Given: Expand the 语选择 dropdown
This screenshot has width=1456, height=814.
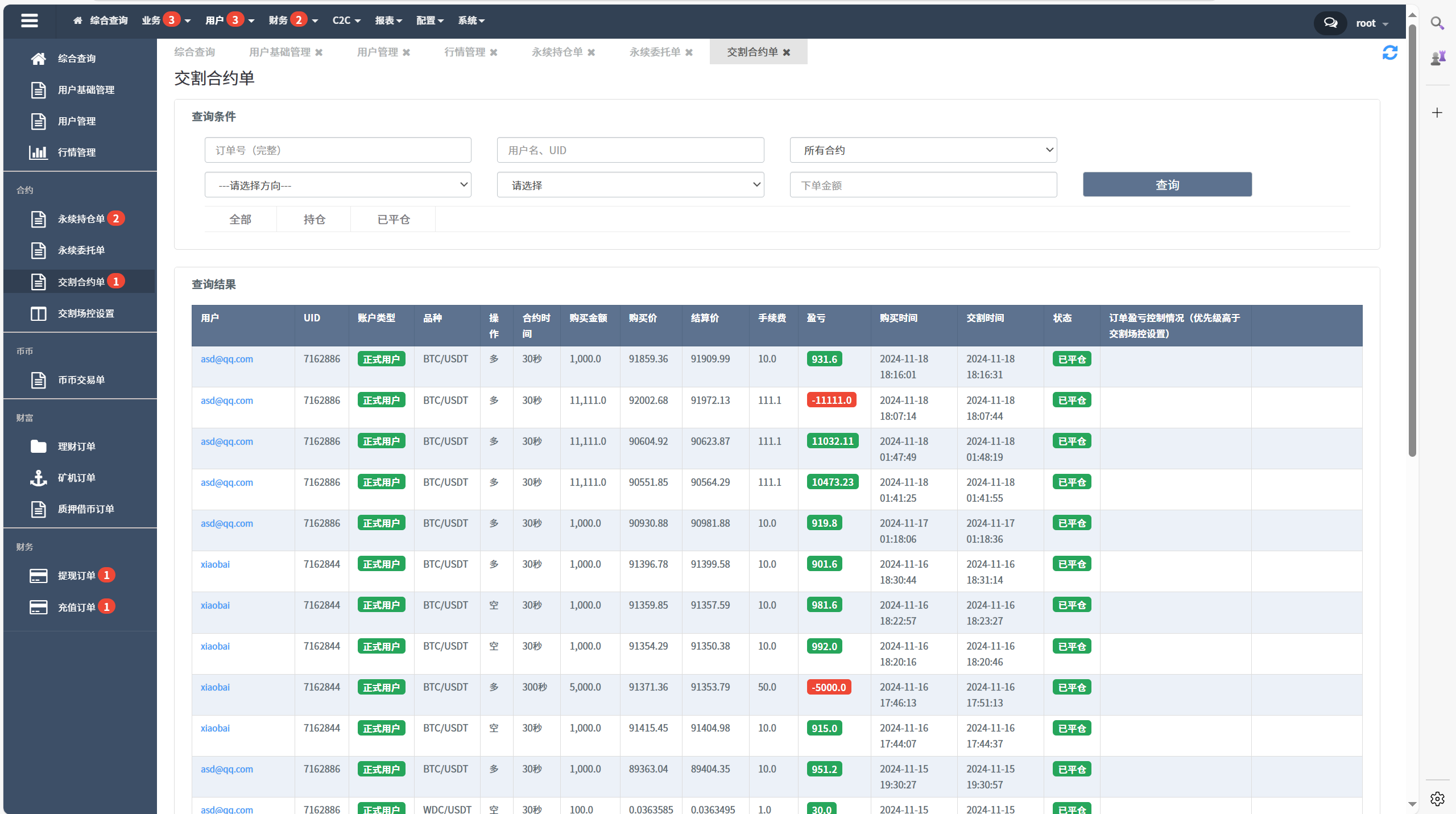Looking at the screenshot, I should tap(630, 184).
